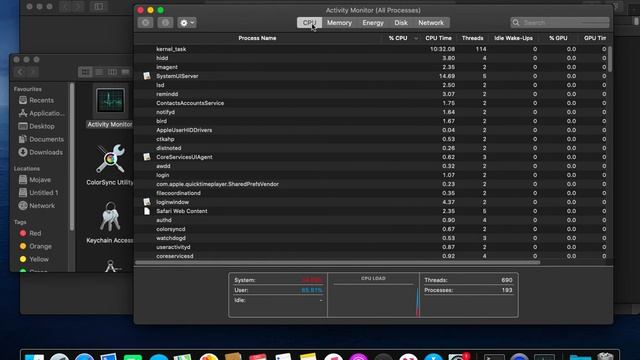The width and height of the screenshot is (640, 360).
Task: Select the Mojave volume in Finder
Action: tap(35, 180)
